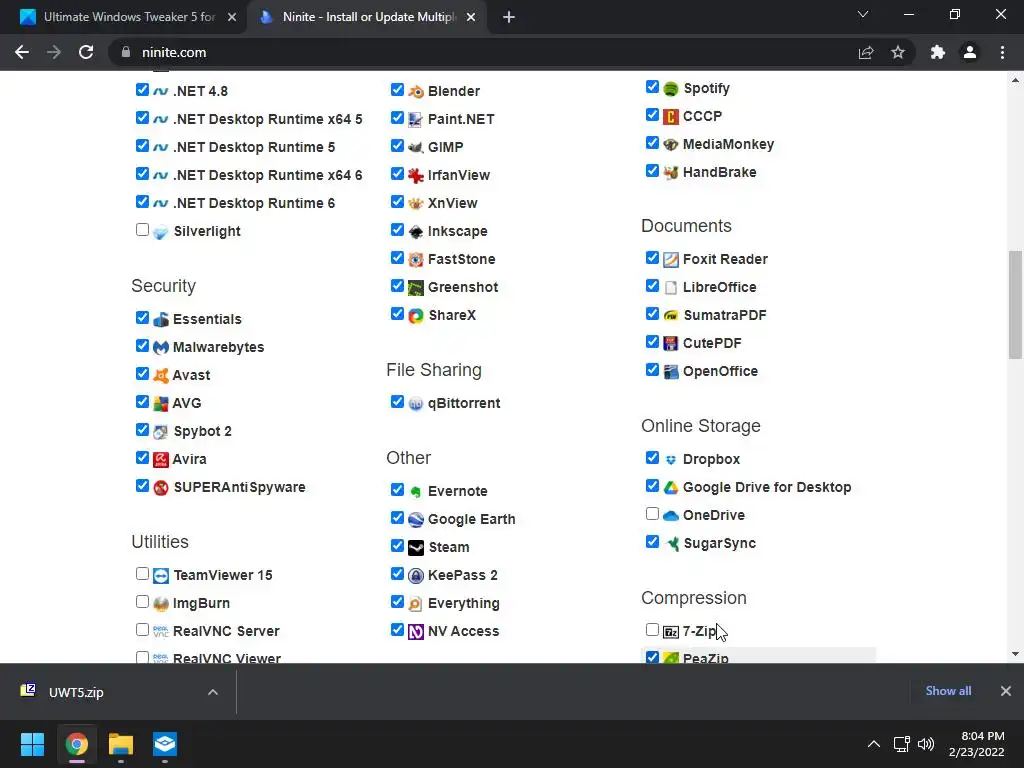1024x768 pixels.
Task: Open the Chrome profile avatar
Action: [970, 52]
